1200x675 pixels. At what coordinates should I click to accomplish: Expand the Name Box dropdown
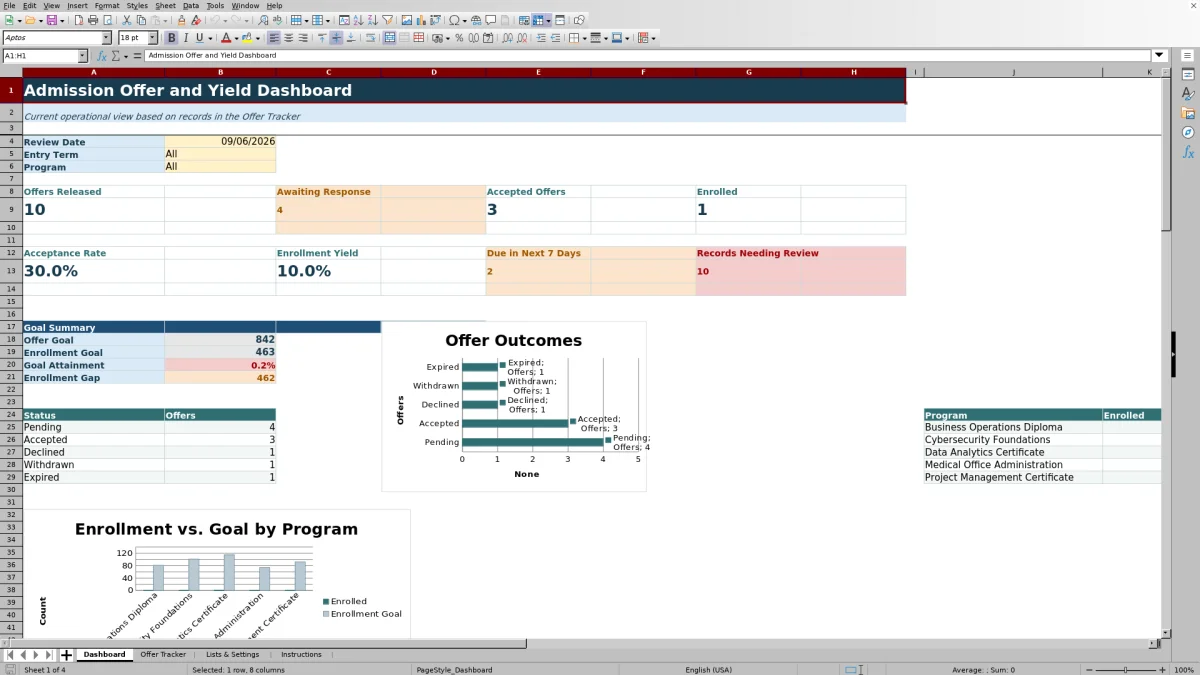81,56
